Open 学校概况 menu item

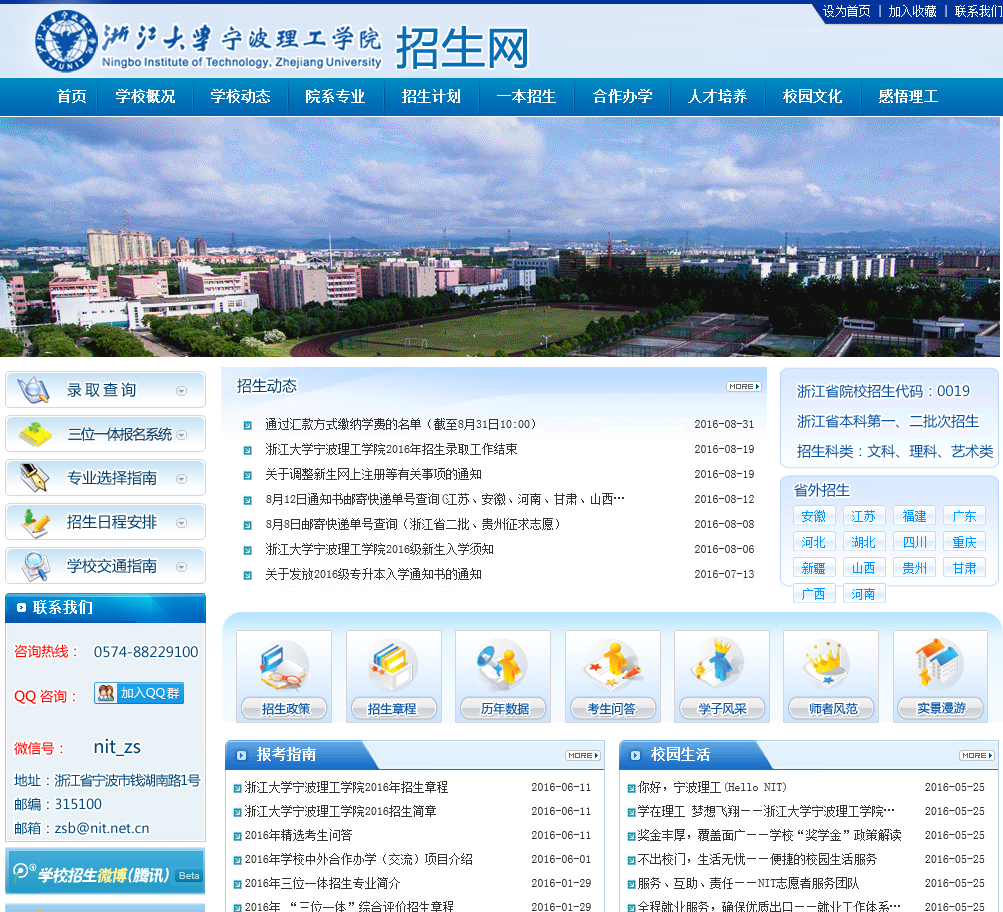coord(145,97)
